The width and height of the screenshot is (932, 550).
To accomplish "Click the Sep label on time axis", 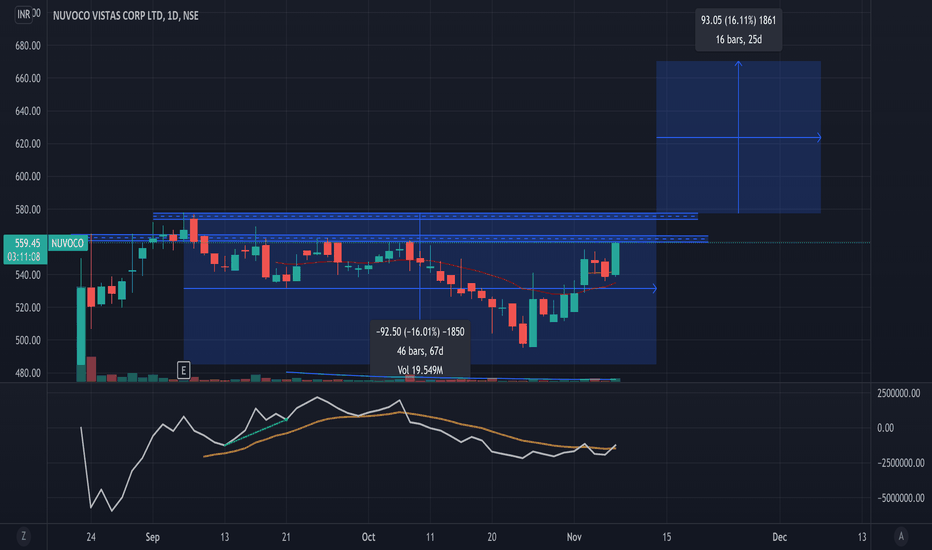I will click(153, 537).
